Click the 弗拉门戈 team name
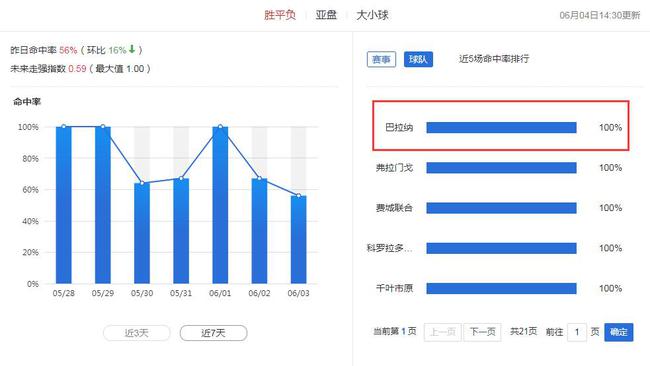Image resolution: width=650 pixels, height=366 pixels. (394, 168)
